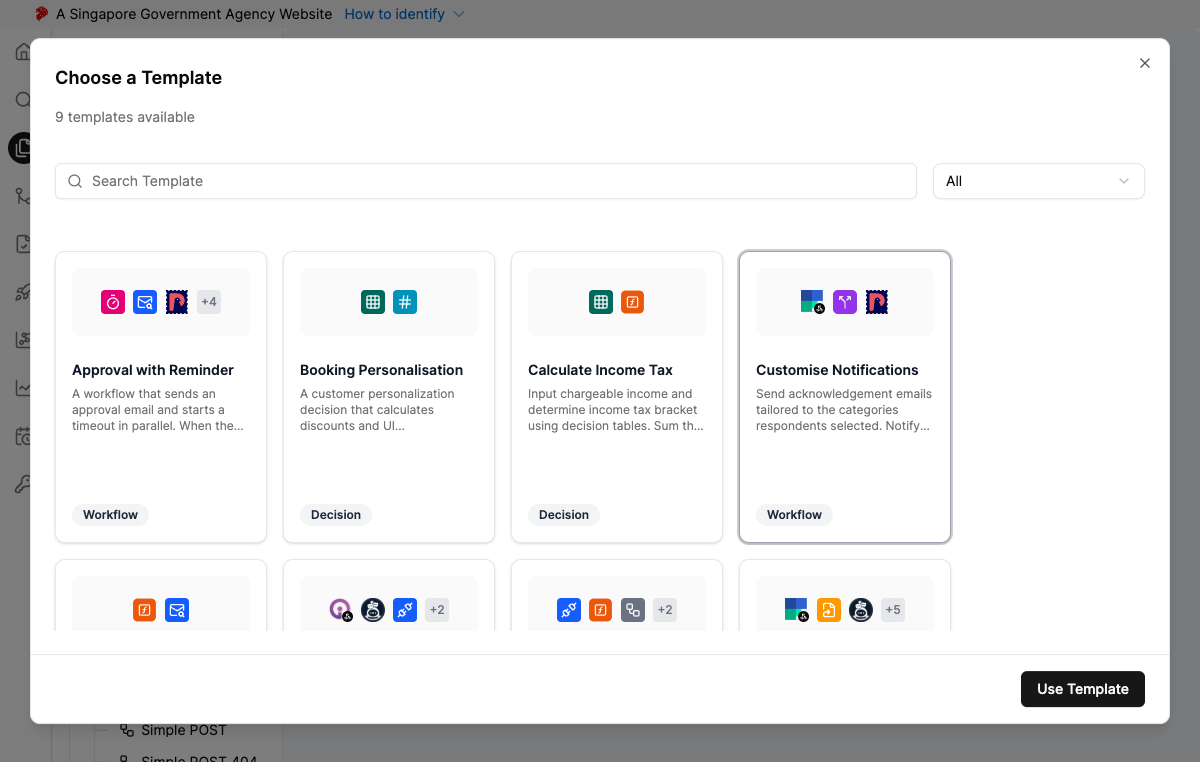Click the purple circle icon in the bottom row
1200x762 pixels.
click(341, 610)
